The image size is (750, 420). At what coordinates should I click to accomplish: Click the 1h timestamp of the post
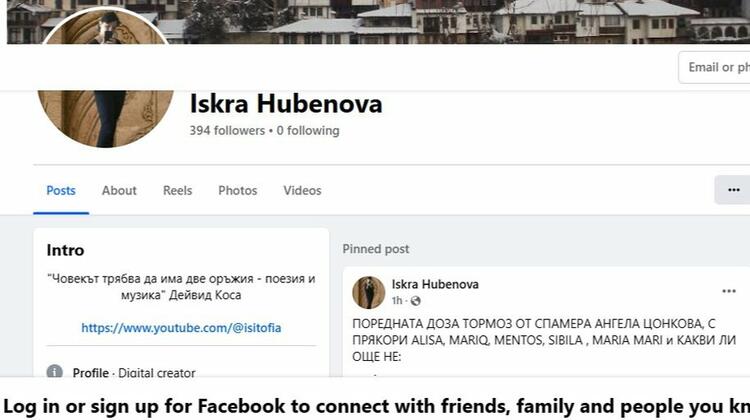click(397, 301)
